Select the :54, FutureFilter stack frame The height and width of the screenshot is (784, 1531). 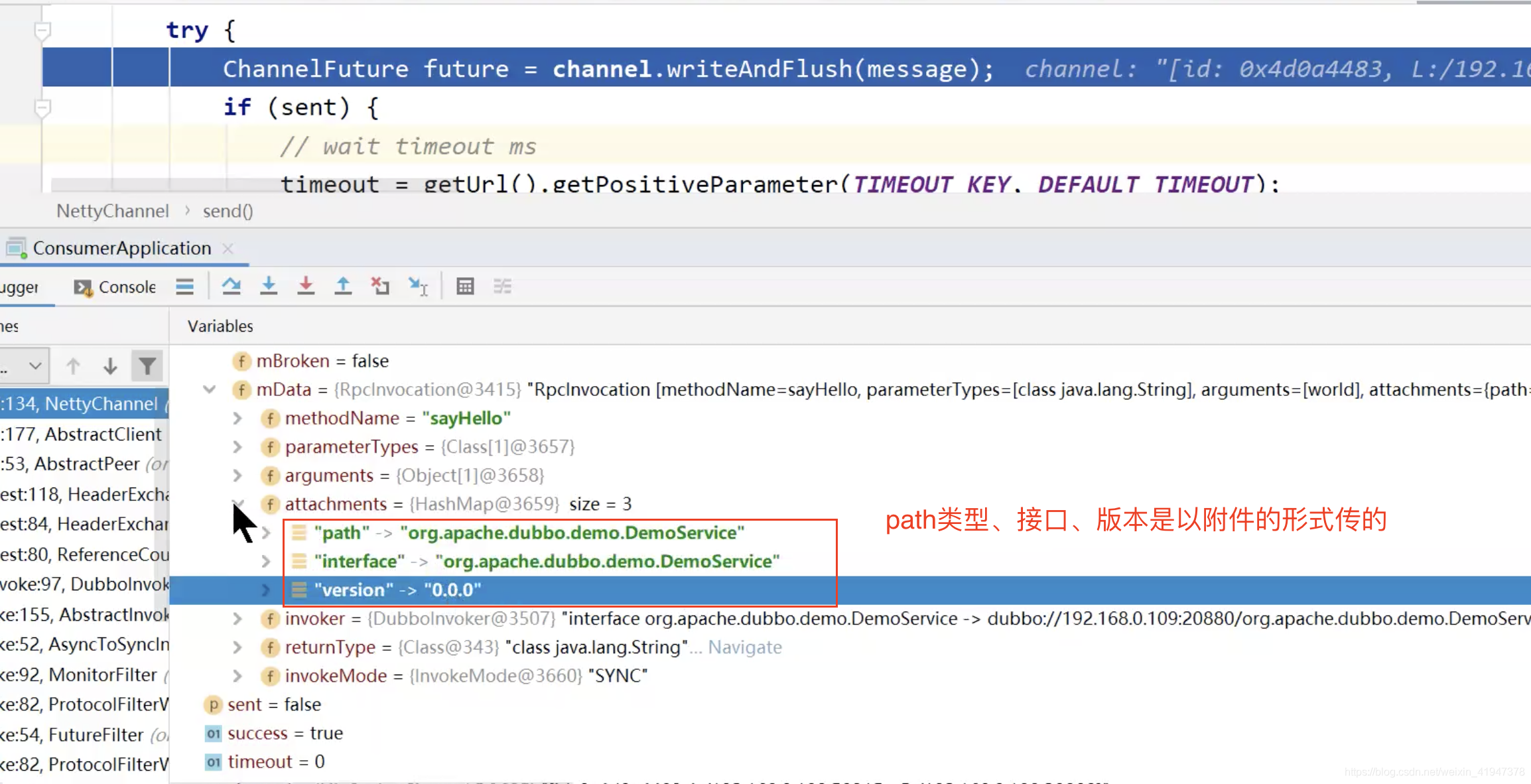pos(84,734)
